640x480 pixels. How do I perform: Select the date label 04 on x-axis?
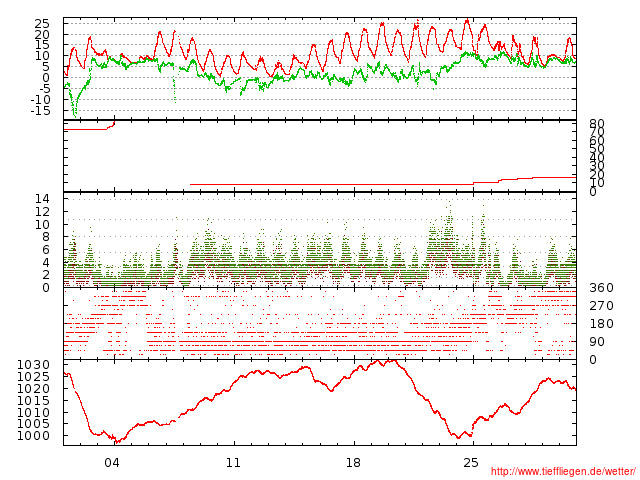pos(112,463)
